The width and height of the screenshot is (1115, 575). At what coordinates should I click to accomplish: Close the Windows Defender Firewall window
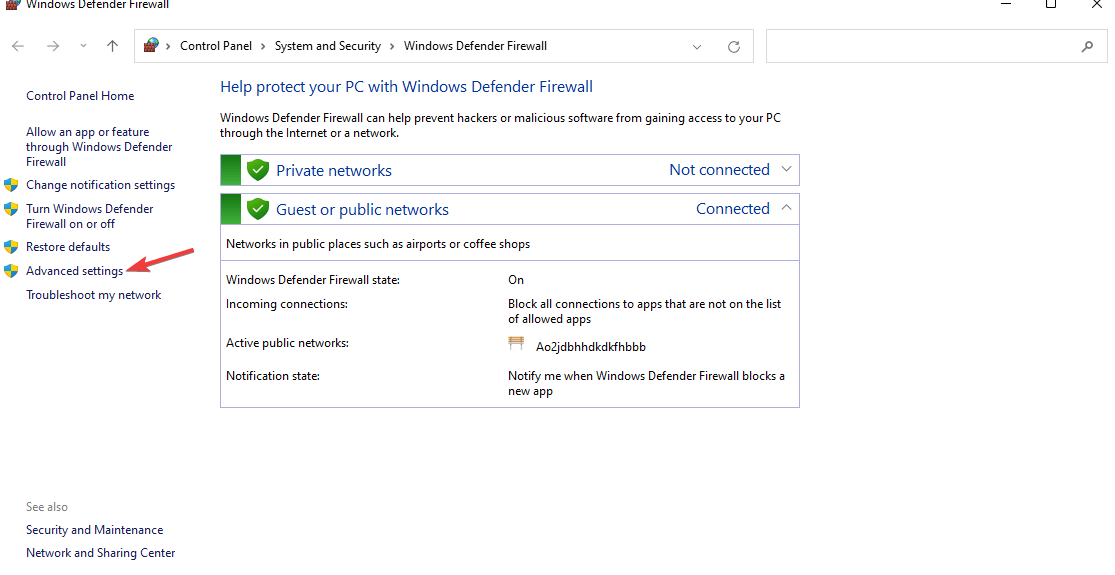pos(1097,4)
